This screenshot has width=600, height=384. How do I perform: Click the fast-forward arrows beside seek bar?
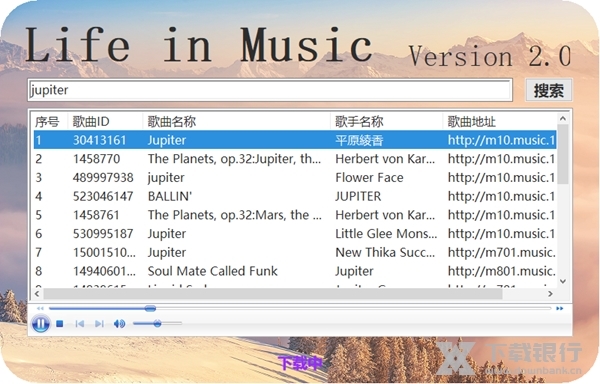point(560,308)
